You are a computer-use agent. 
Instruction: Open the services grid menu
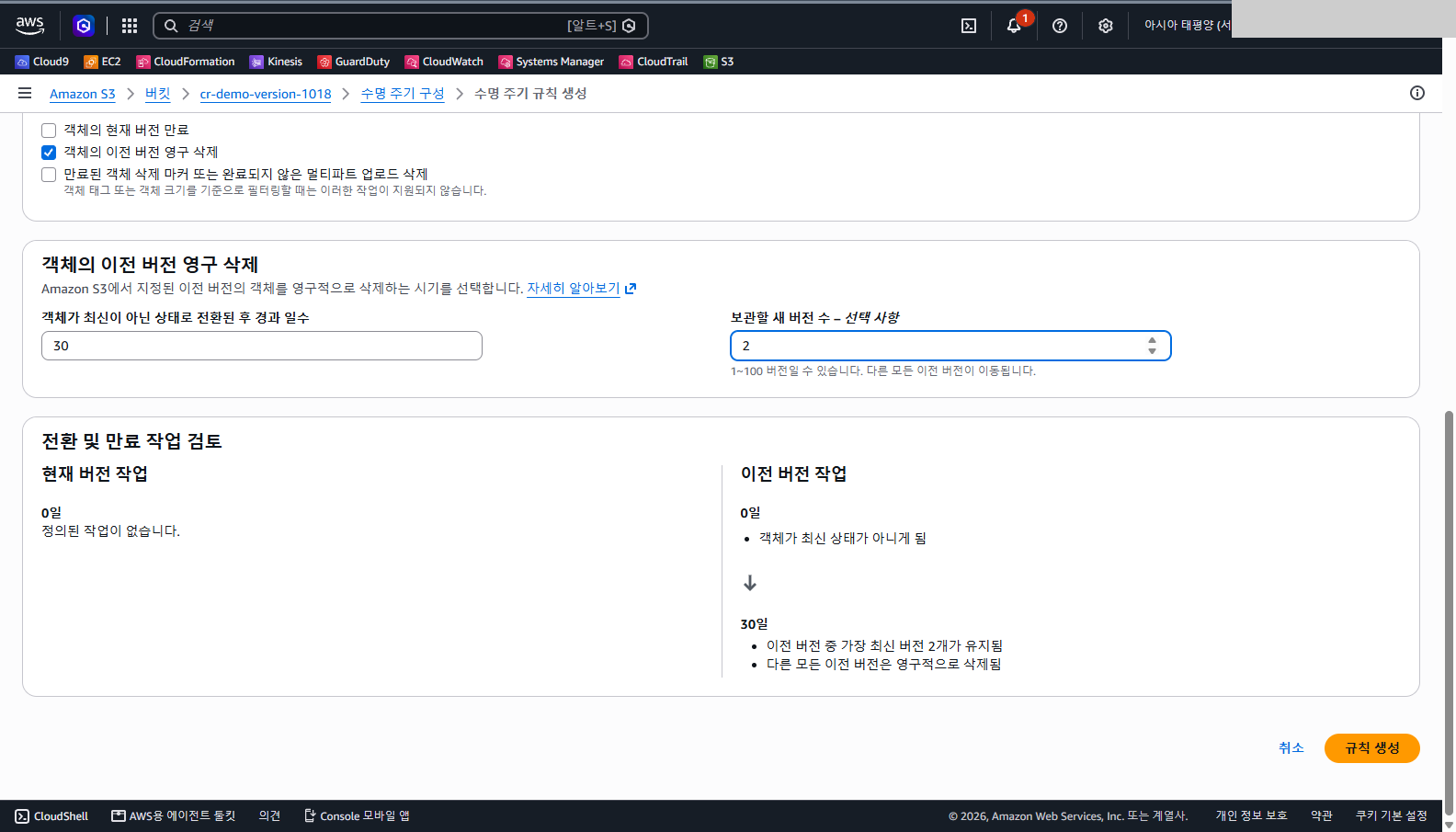130,26
